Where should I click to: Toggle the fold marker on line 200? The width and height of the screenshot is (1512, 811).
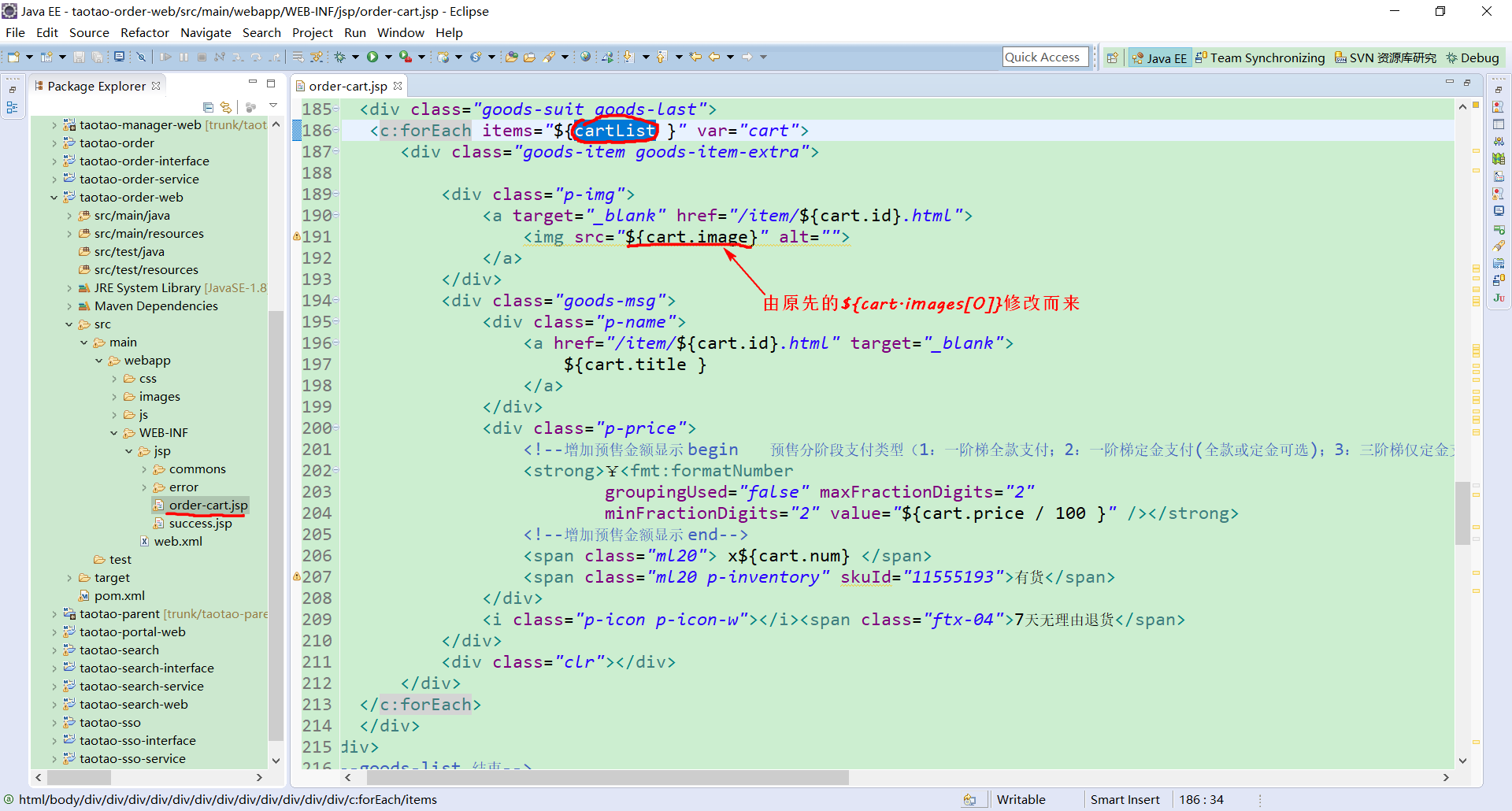[336, 428]
